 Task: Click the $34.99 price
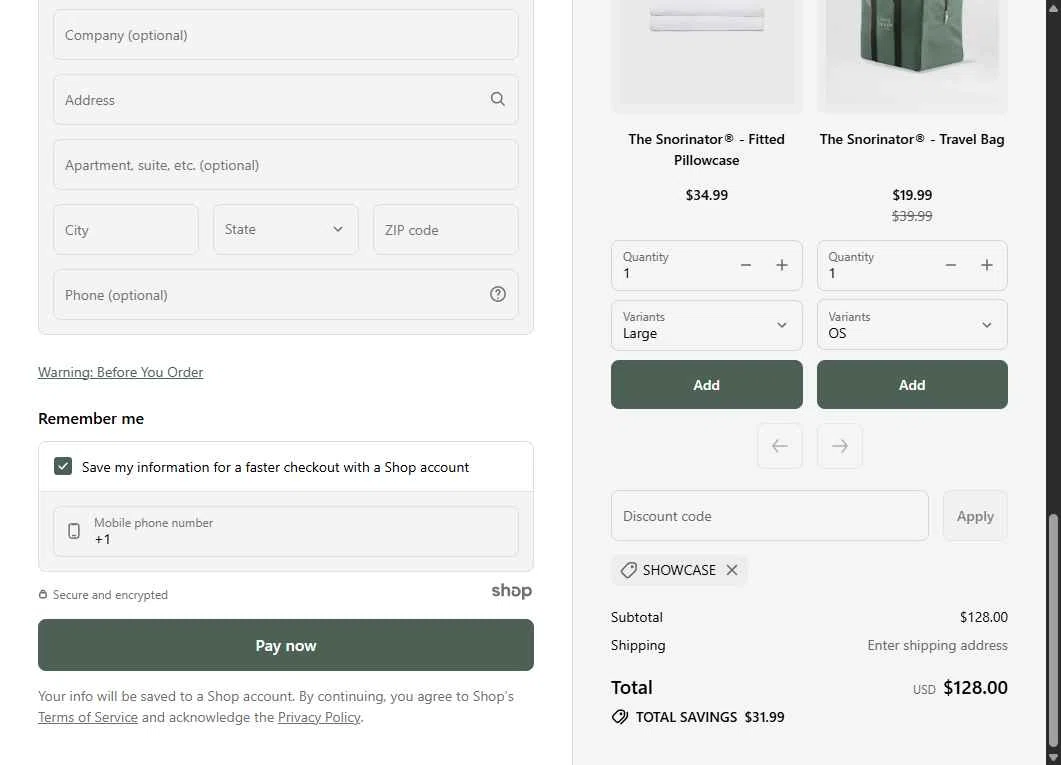coord(706,195)
